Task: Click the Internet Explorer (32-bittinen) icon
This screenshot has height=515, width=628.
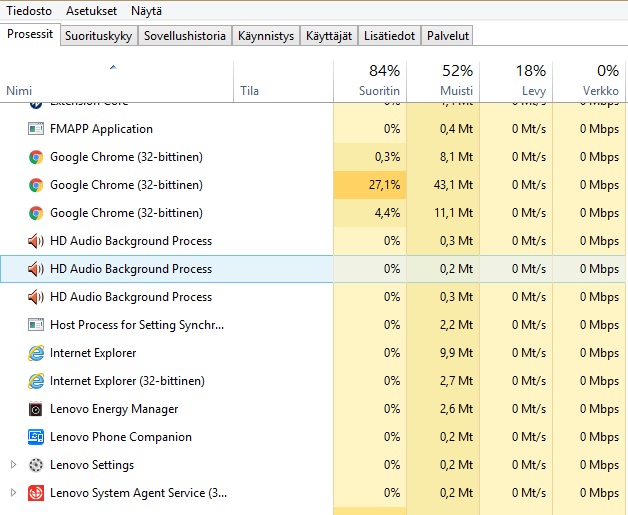Action: tap(36, 381)
